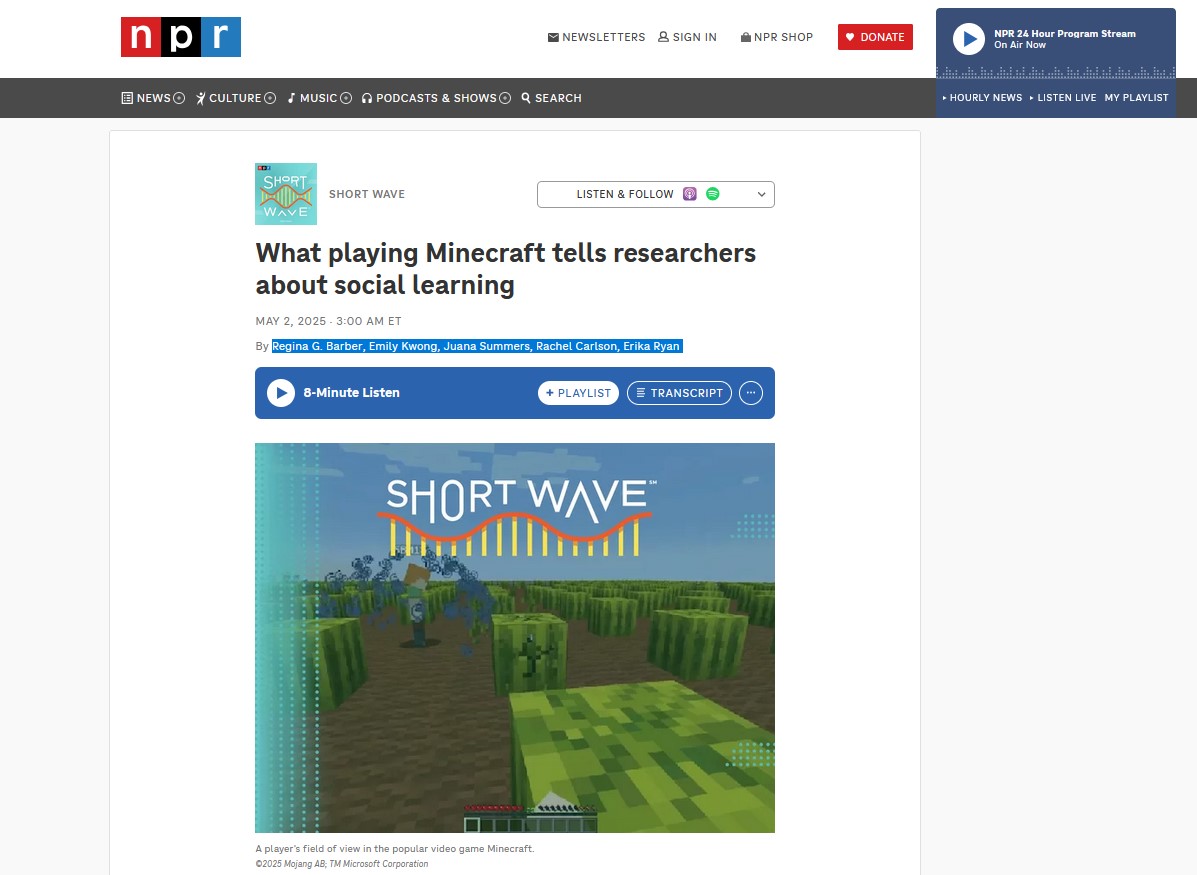This screenshot has height=875, width=1197.
Task: Open the Podcasts & Shows menu
Action: [429, 98]
